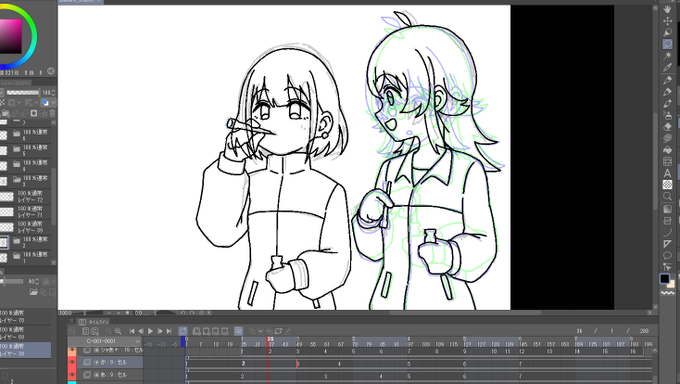Click thumbnail of layer folder 2
Viewport: 680px width, 384px height.
[3, 242]
